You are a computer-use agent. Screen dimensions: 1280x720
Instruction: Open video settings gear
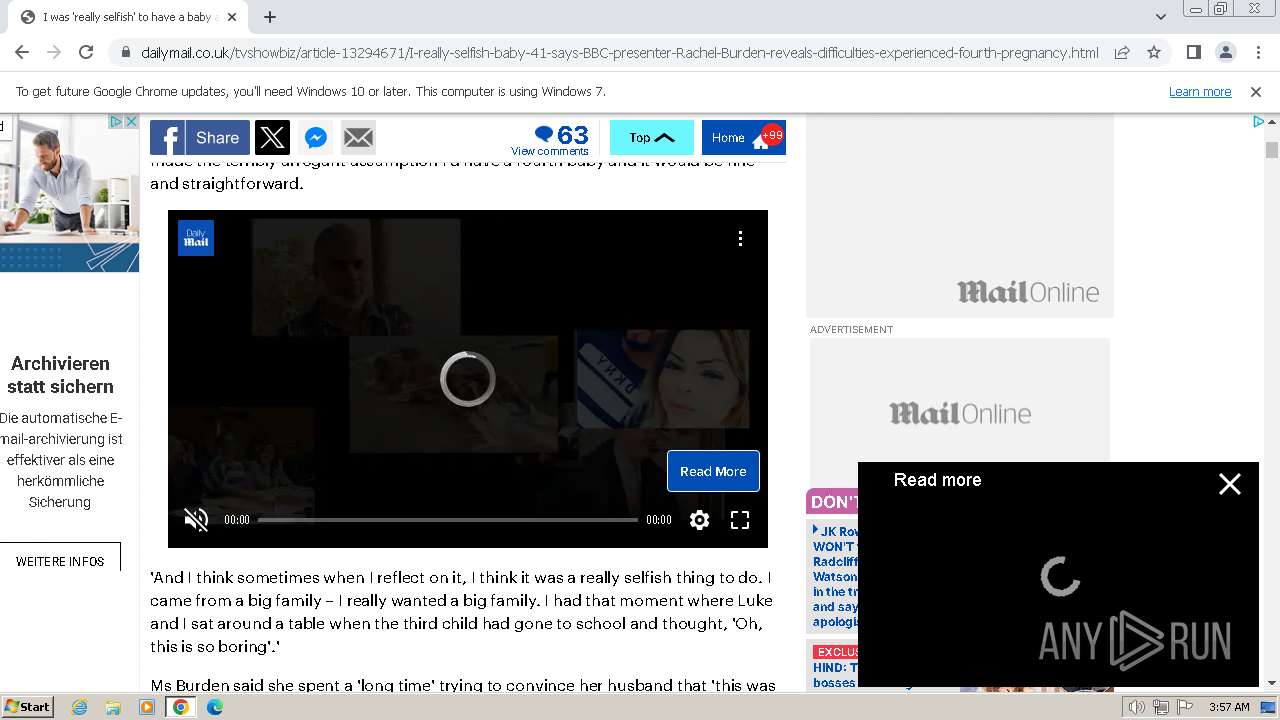[x=699, y=520]
